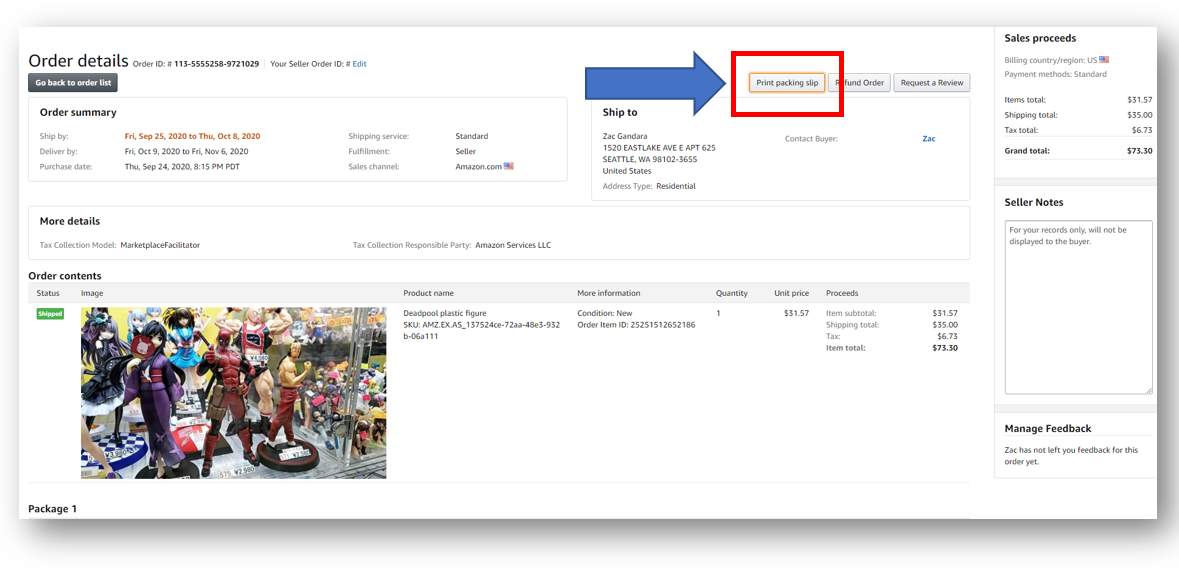Click the Print packing slip button
The height and width of the screenshot is (570, 1179).
pyautogui.click(x=787, y=83)
